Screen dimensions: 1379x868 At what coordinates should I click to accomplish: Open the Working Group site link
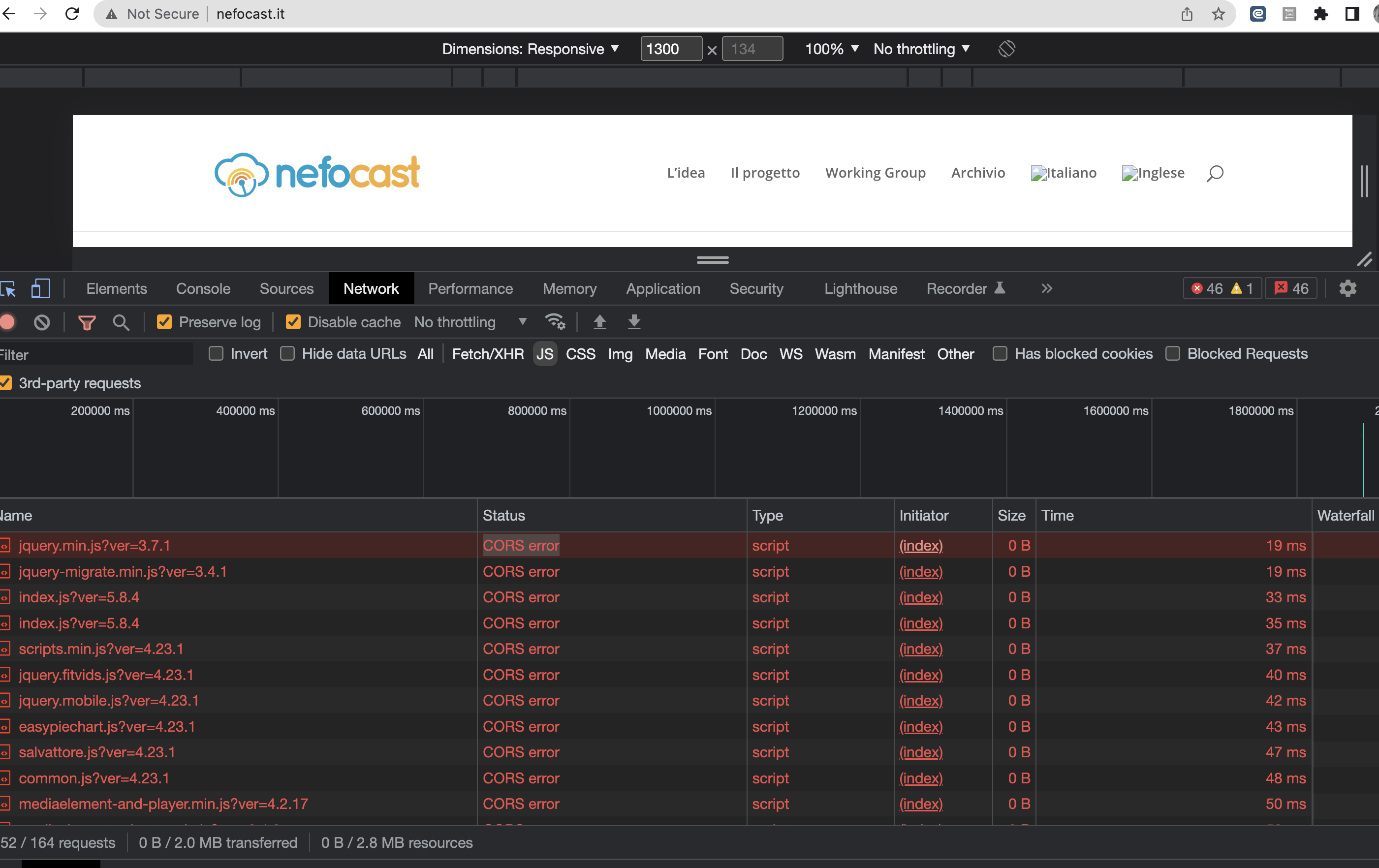point(875,173)
